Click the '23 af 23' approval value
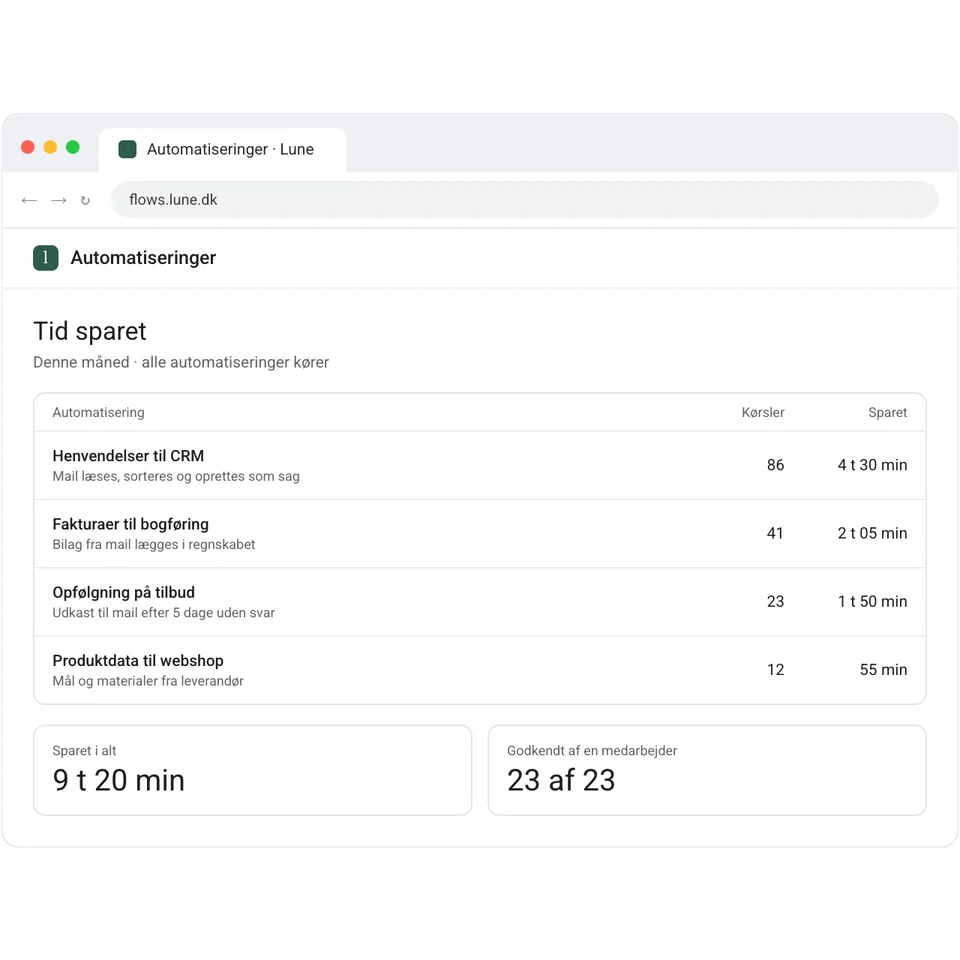960x960 pixels. tap(561, 781)
